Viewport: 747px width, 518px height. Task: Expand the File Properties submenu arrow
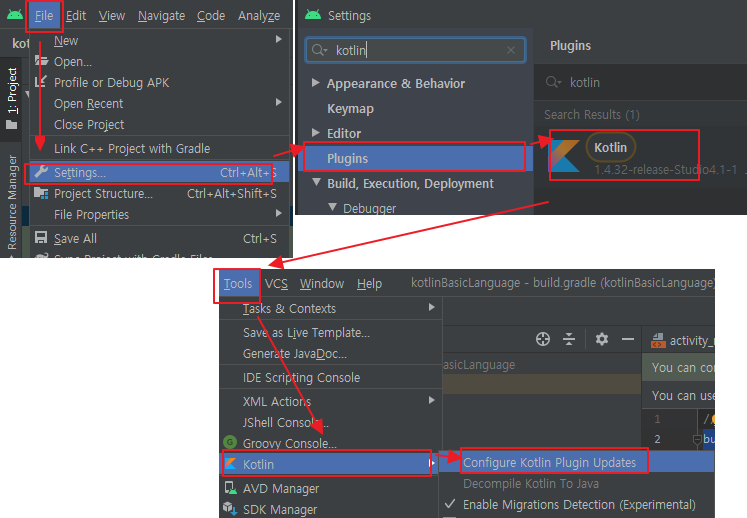pyautogui.click(x=279, y=213)
